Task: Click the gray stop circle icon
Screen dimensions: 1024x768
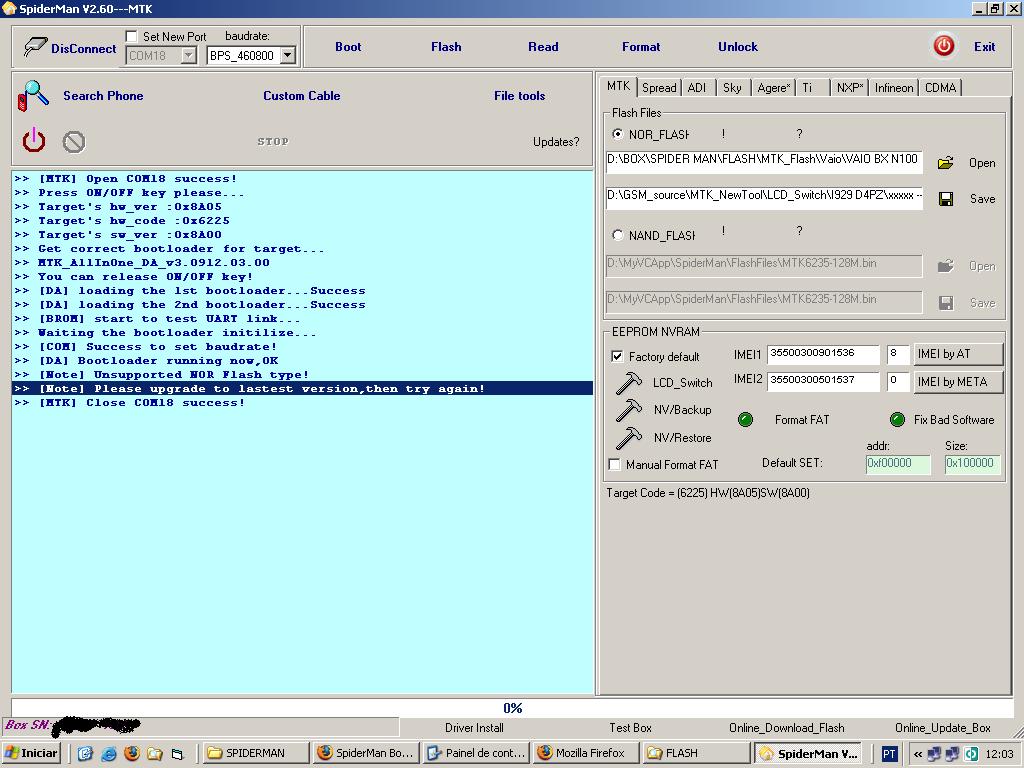Action: (73, 142)
